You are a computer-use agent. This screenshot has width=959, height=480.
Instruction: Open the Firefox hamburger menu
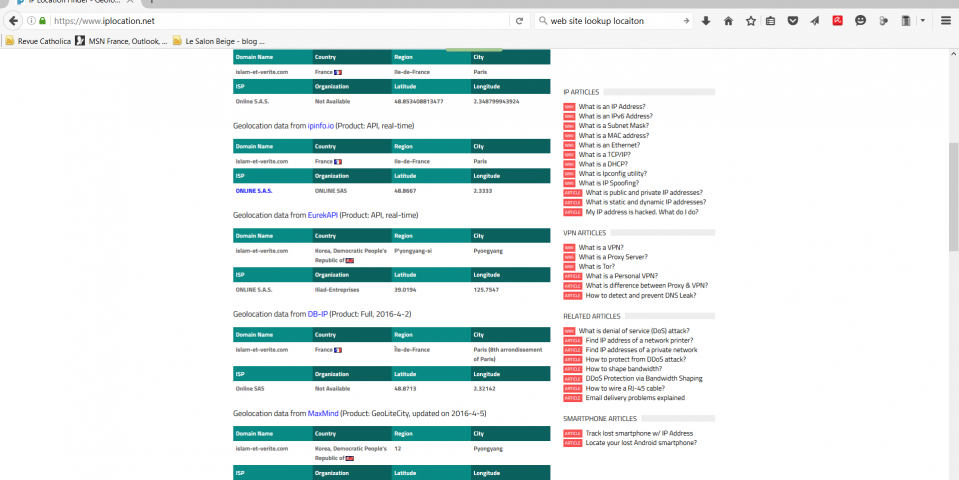[x=946, y=21]
